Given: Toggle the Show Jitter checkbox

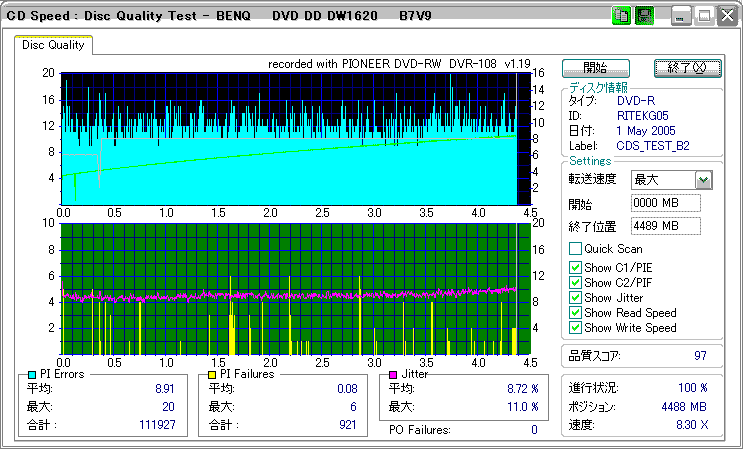Looking at the screenshot, I should pyautogui.click(x=575, y=298).
